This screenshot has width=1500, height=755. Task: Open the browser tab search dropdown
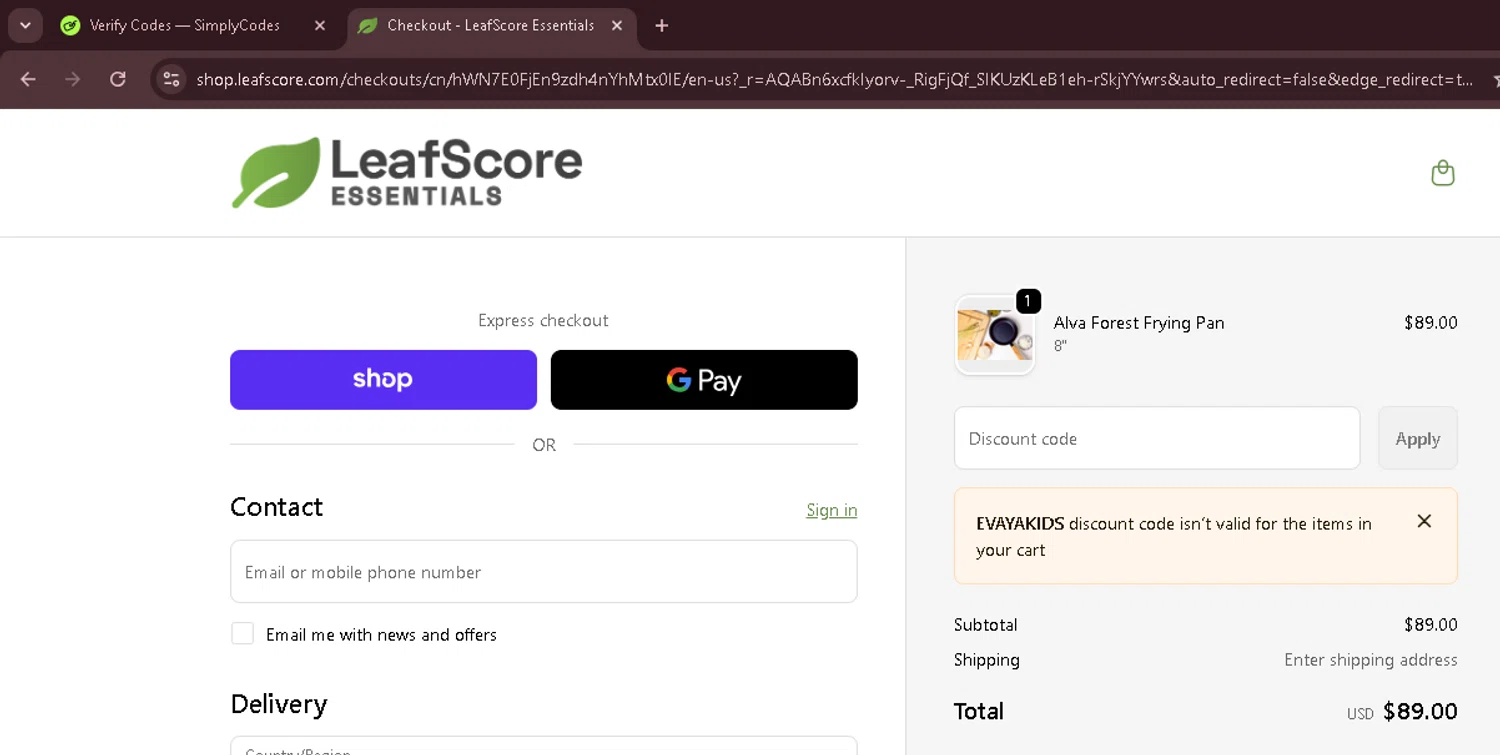25,25
